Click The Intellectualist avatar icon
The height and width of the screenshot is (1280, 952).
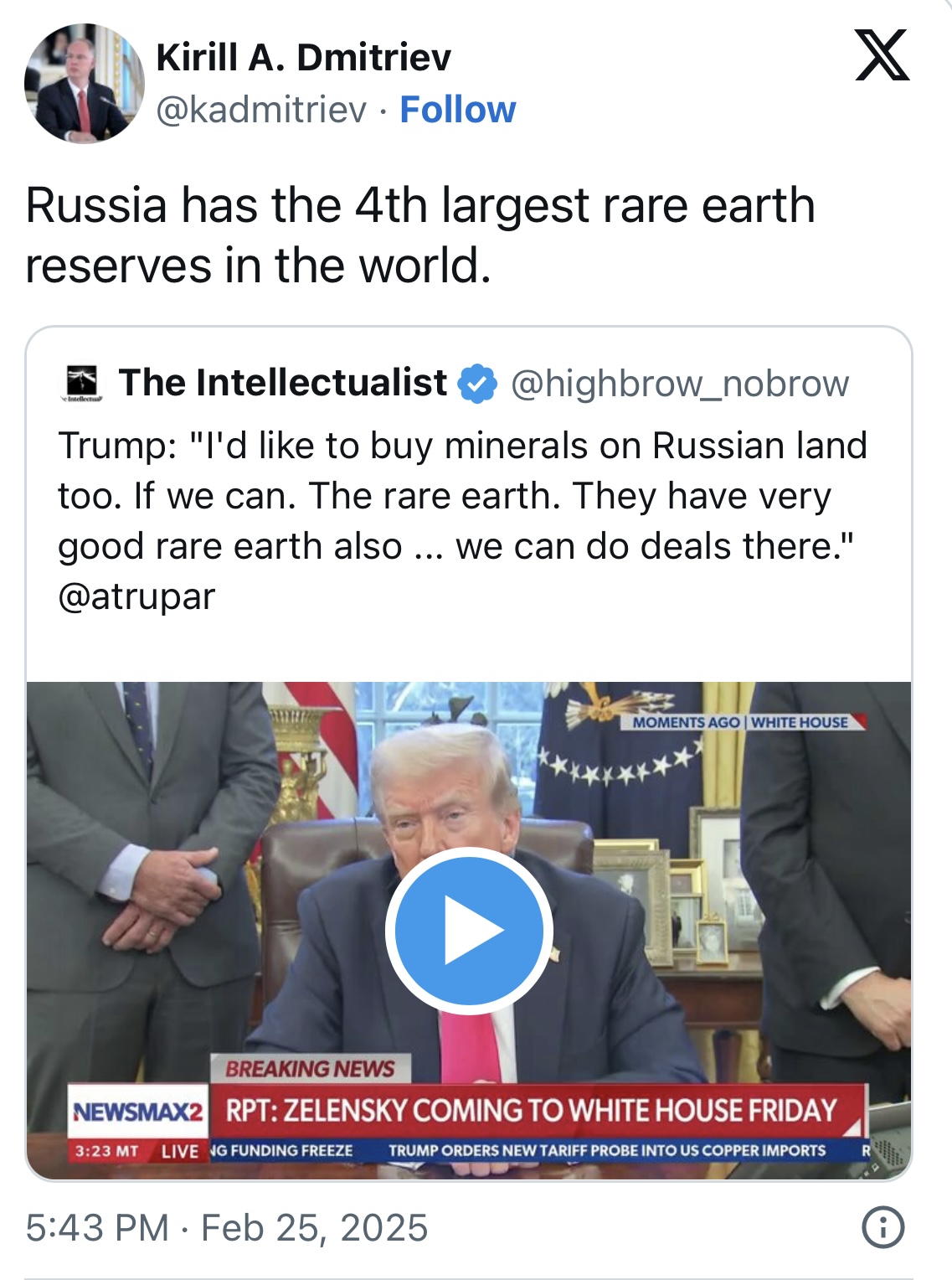pyautogui.click(x=82, y=383)
